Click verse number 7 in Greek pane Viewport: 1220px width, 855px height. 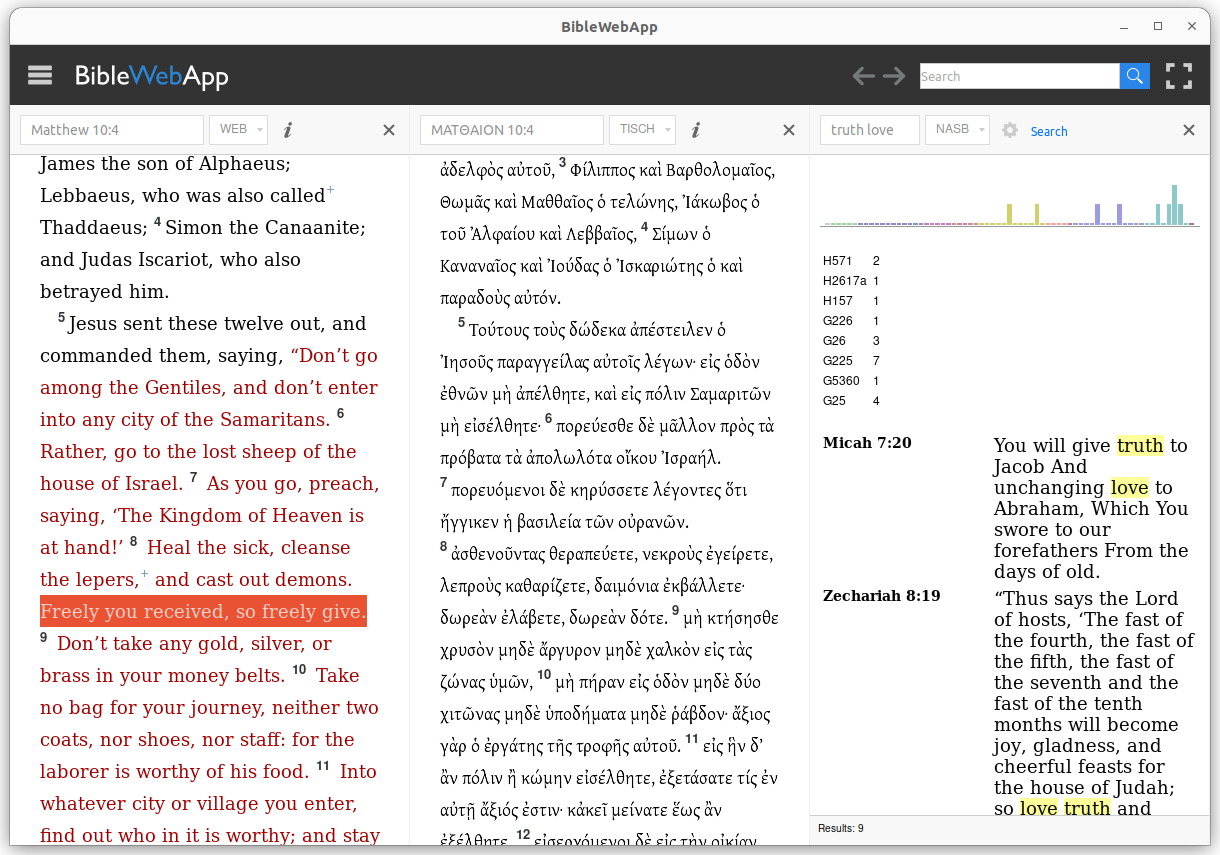pos(444,483)
